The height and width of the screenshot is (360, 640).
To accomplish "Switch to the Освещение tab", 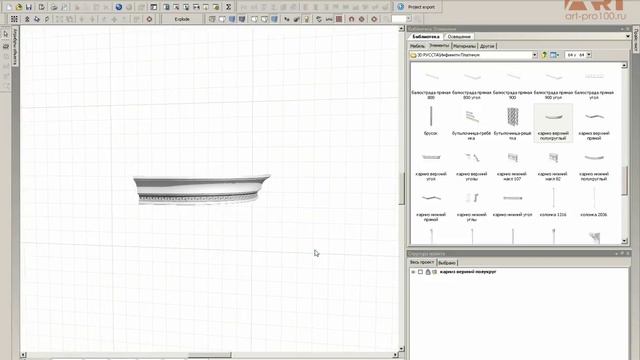I will [x=459, y=37].
